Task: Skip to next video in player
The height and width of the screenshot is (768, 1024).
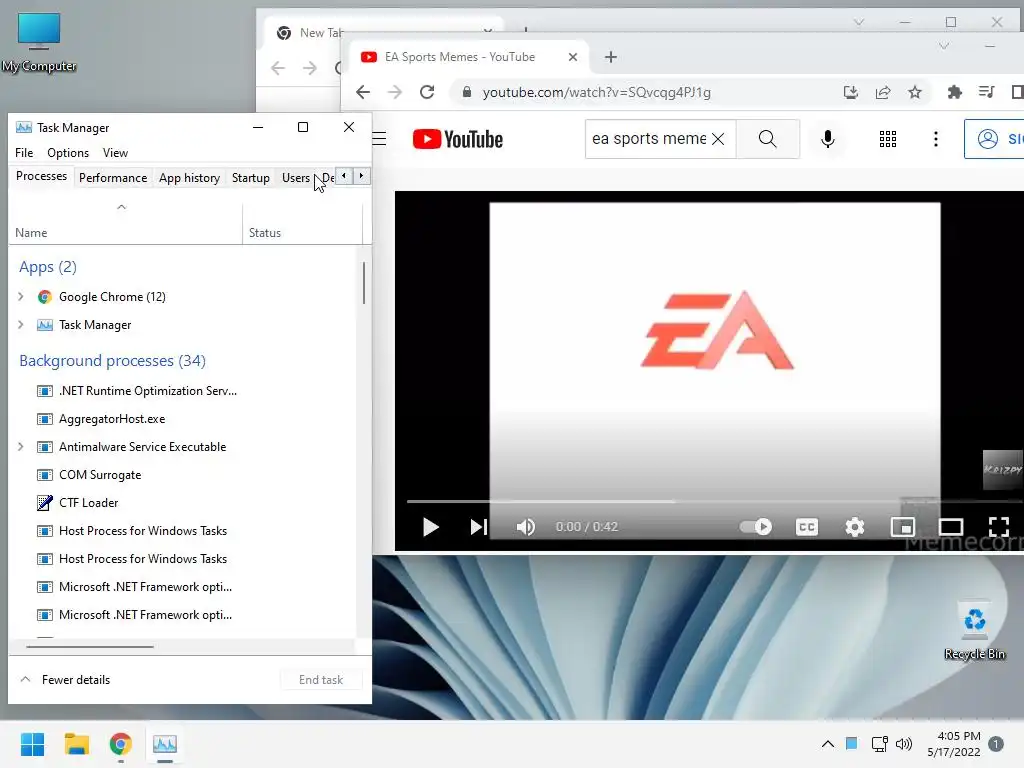Action: (479, 527)
